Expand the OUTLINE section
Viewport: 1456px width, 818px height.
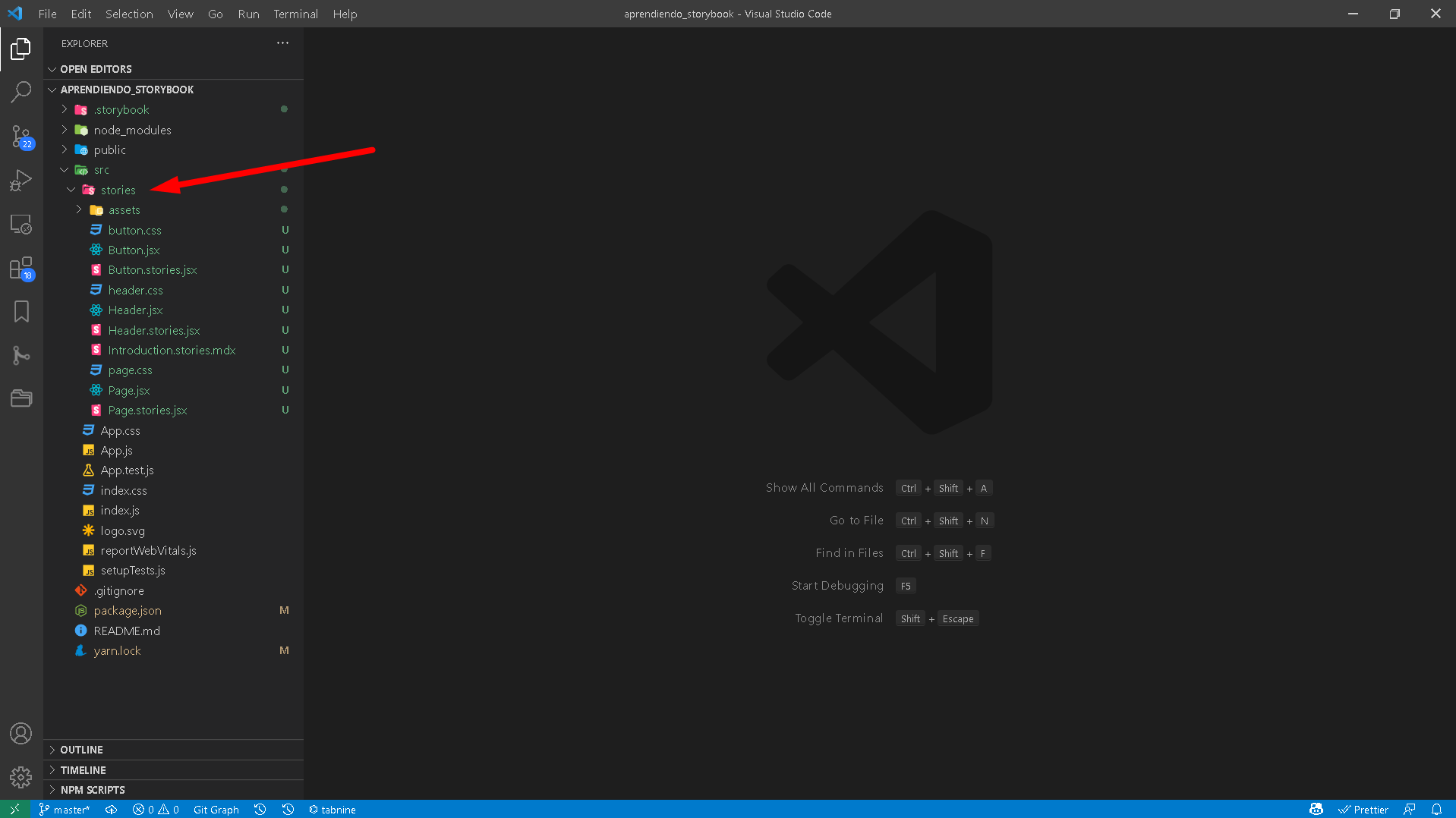click(81, 750)
